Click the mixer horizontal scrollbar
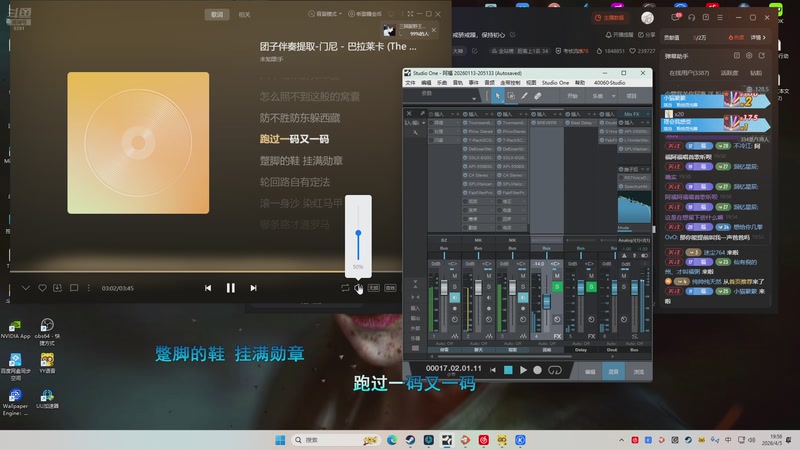The height and width of the screenshot is (450, 800). (x=504, y=356)
